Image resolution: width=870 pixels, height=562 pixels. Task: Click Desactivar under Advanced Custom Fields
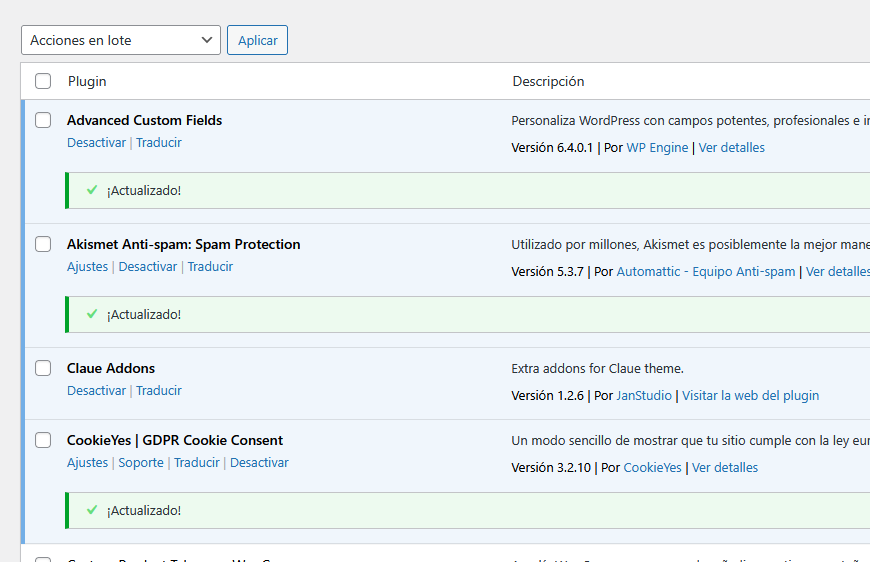click(97, 143)
